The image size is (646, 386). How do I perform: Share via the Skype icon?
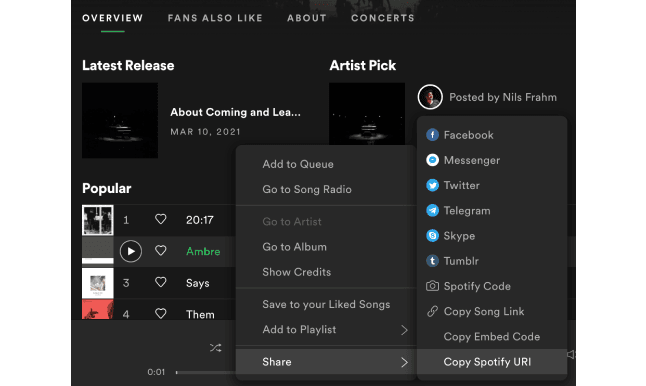[432, 236]
